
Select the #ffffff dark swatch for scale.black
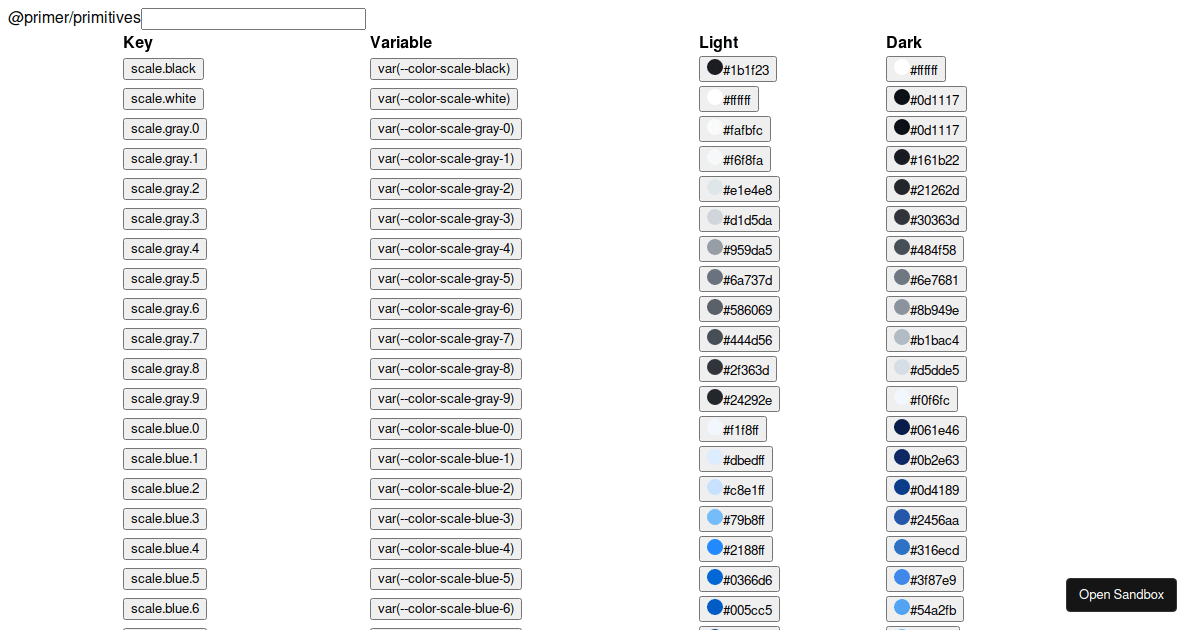pos(916,69)
